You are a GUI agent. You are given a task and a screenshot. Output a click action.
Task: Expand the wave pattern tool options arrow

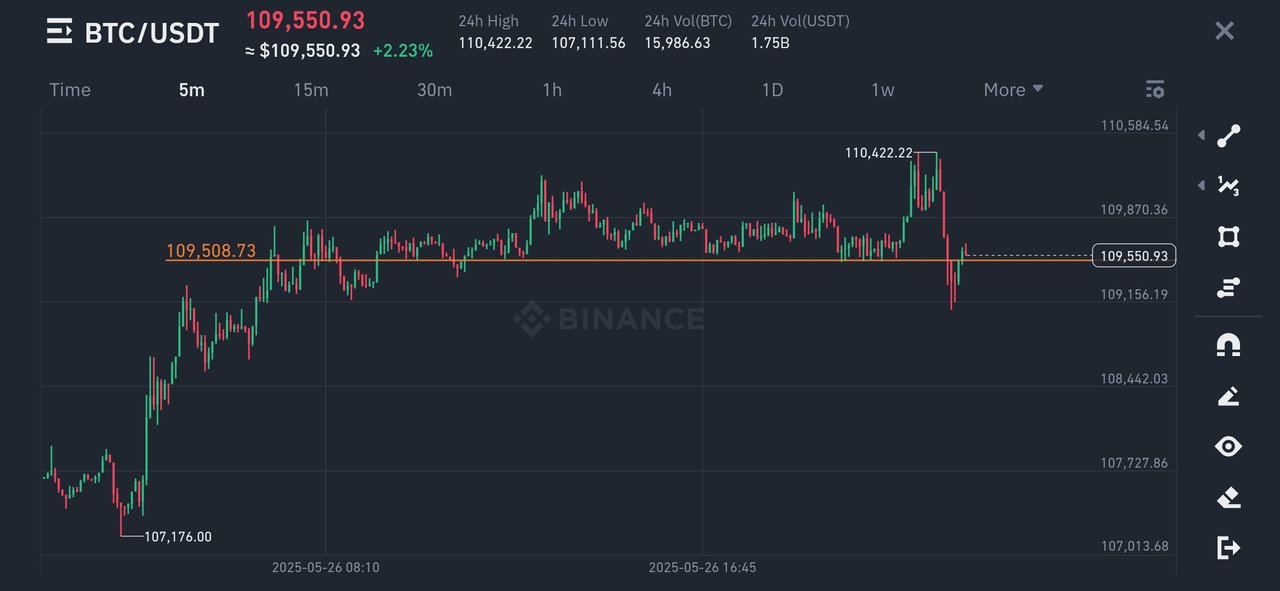[x=1201, y=185]
